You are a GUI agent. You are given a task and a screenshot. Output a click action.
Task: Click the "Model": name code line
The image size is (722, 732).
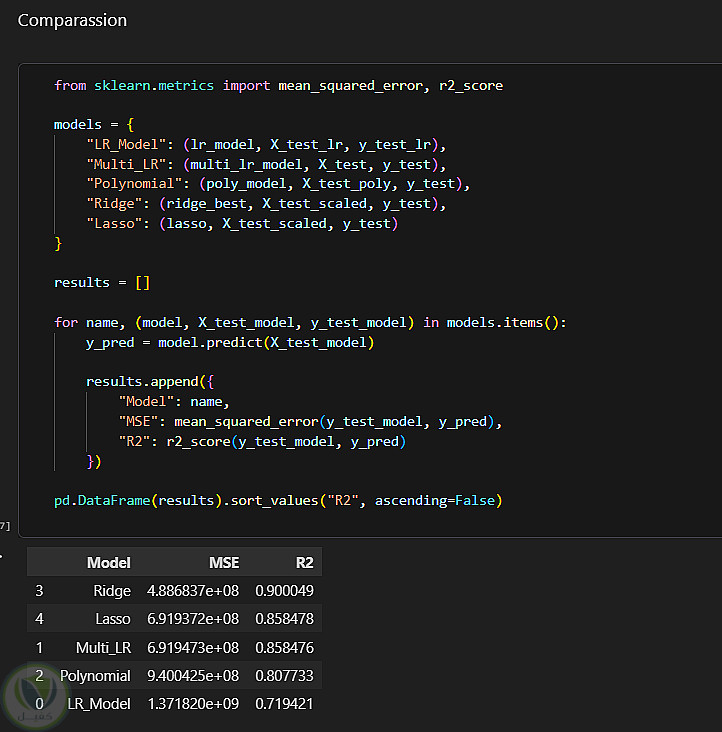[x=174, y=402]
